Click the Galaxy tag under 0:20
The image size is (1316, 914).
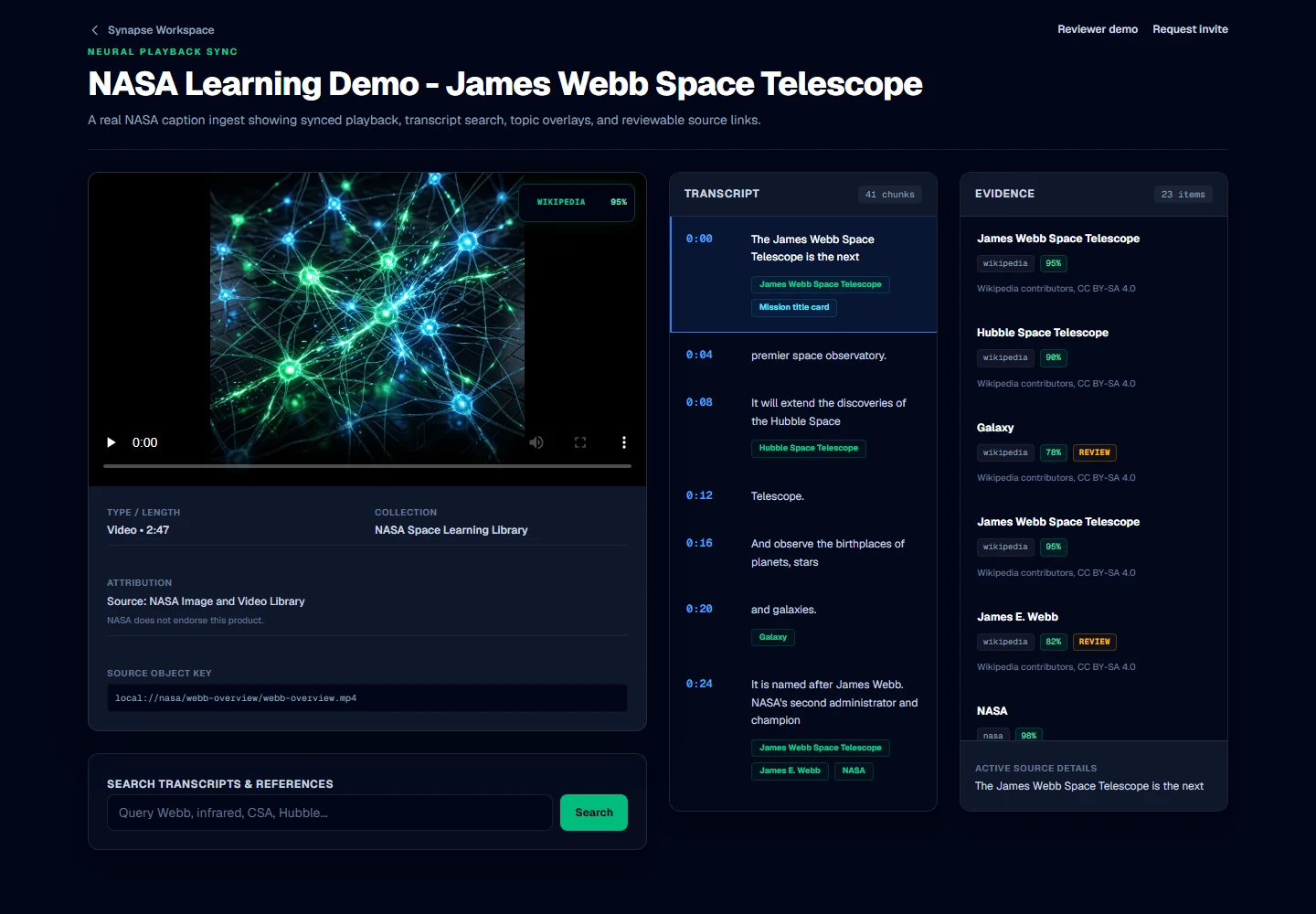click(x=773, y=637)
